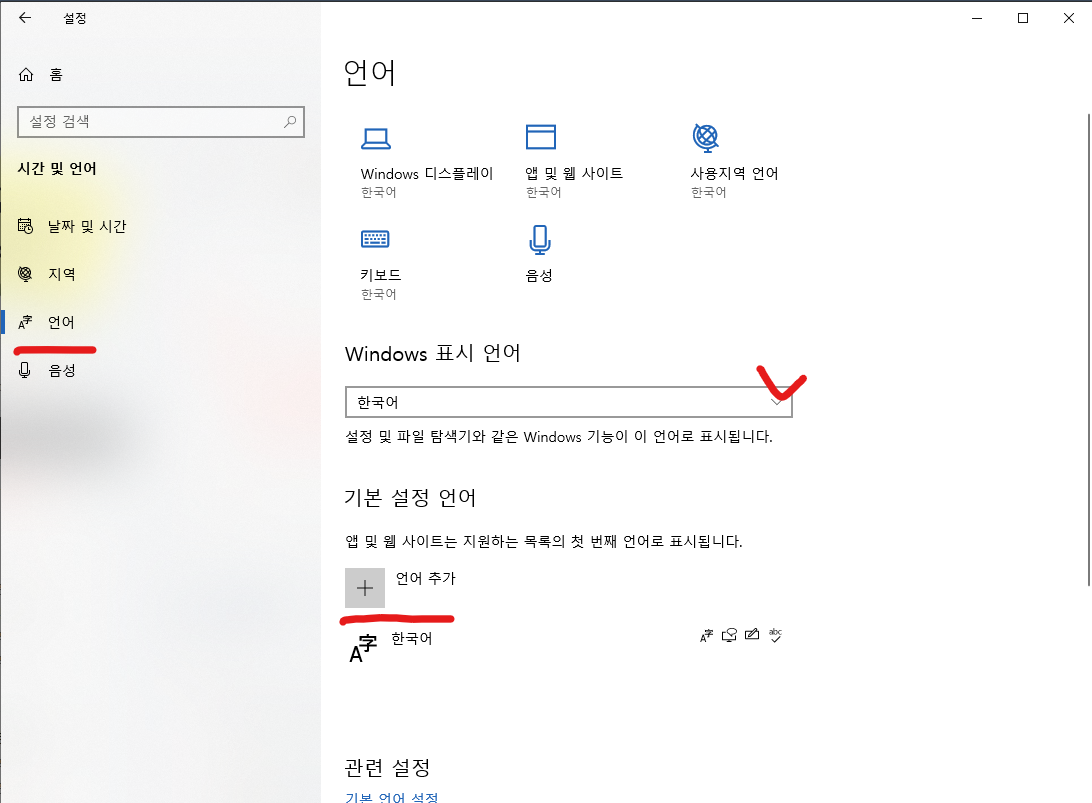
Task: Click the globe icon beside 지역
Action: 25,274
